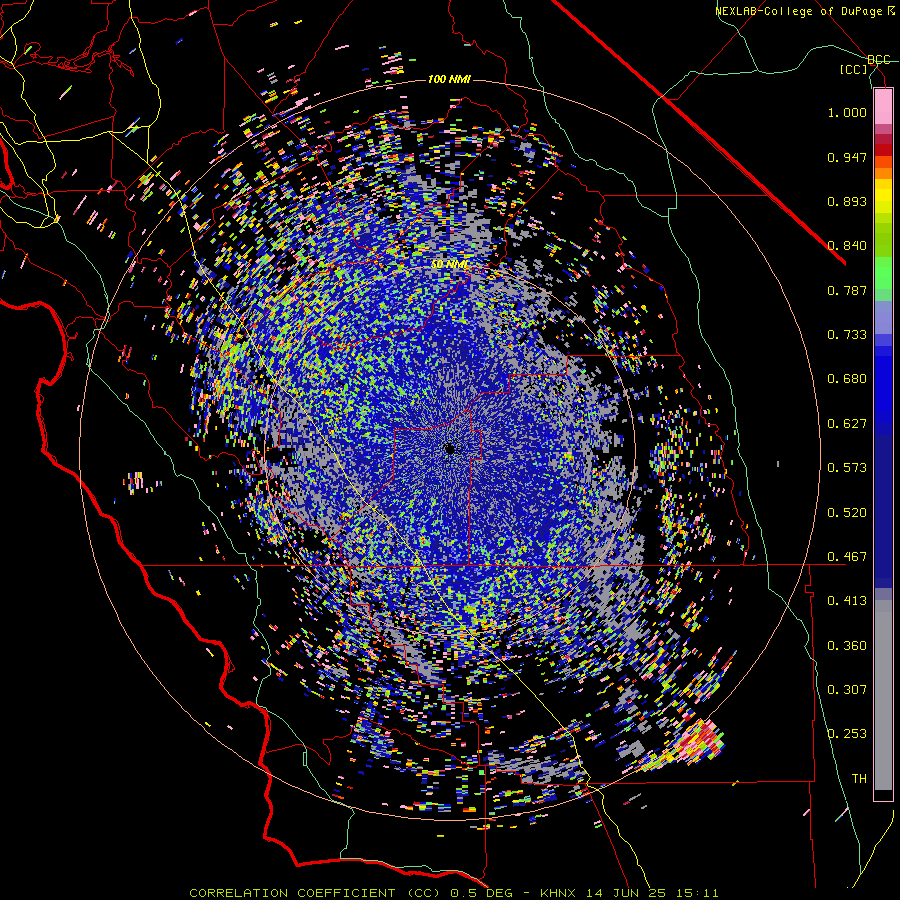Viewport: 900px width, 900px height.
Task: Pick the lavender band near 0.733
Action: (x=883, y=317)
